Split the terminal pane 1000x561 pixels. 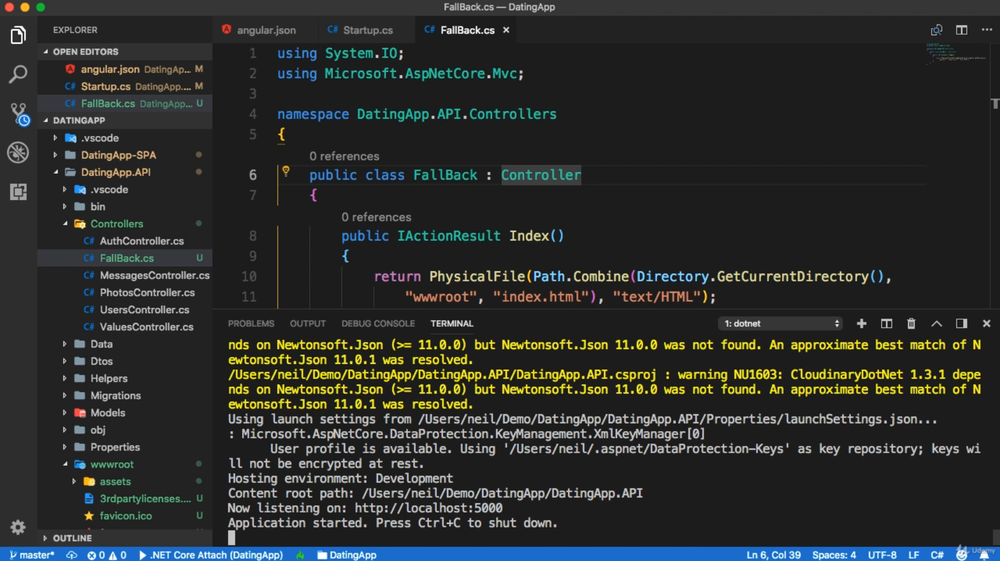point(886,323)
